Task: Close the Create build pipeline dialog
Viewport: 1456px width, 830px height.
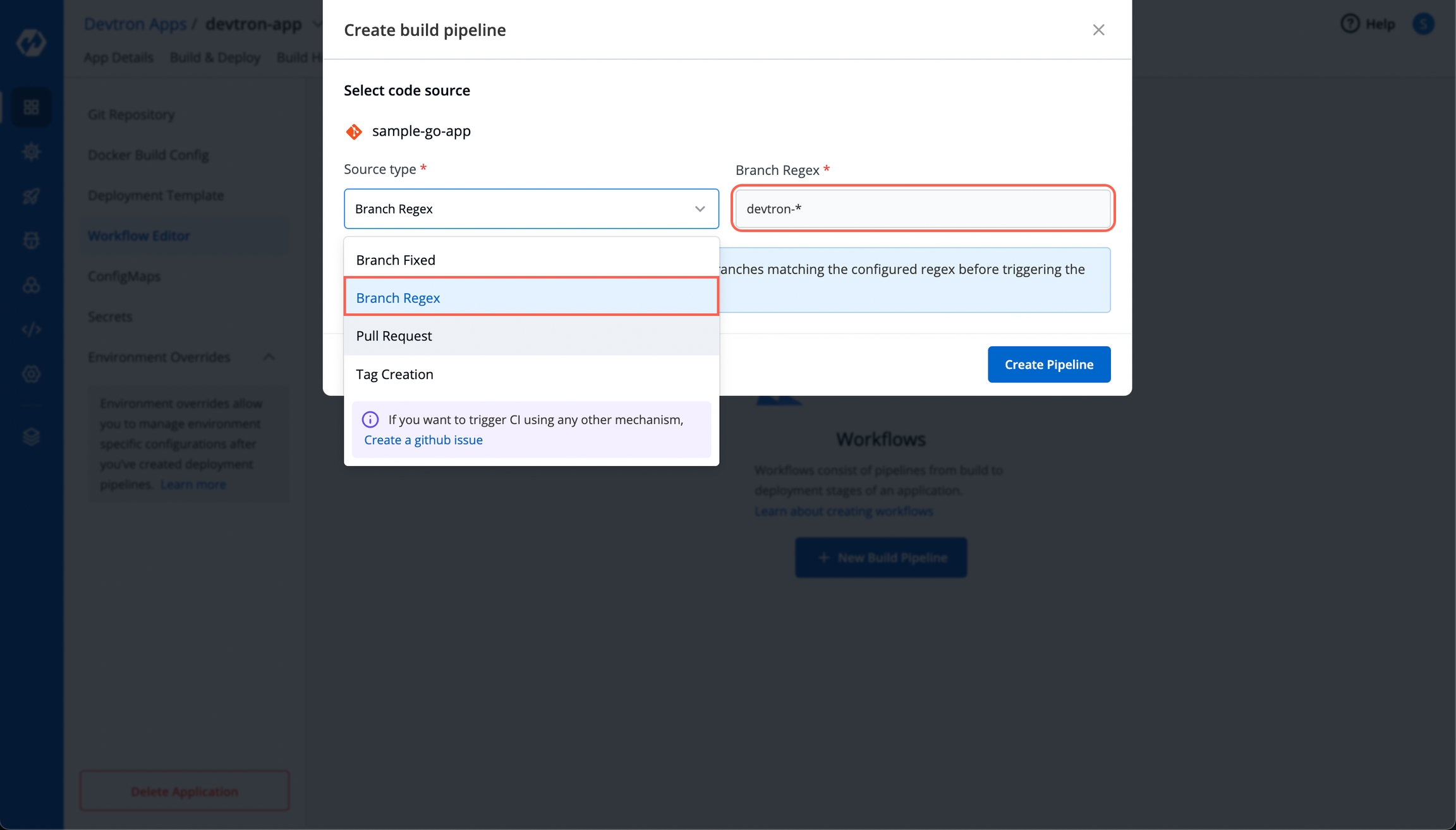Action: coord(1098,30)
